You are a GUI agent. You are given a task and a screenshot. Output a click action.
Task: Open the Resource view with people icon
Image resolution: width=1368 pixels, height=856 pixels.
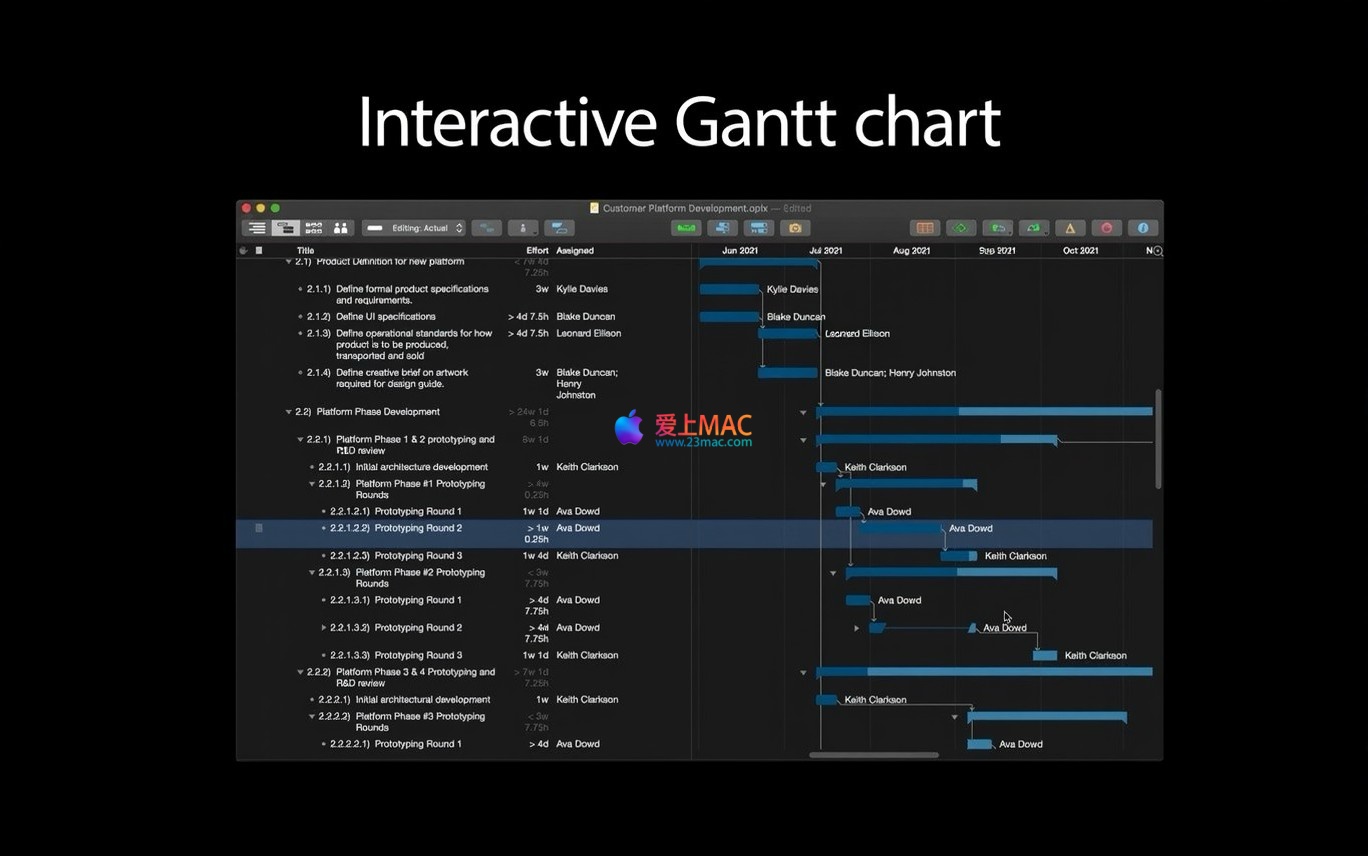pyautogui.click(x=341, y=228)
